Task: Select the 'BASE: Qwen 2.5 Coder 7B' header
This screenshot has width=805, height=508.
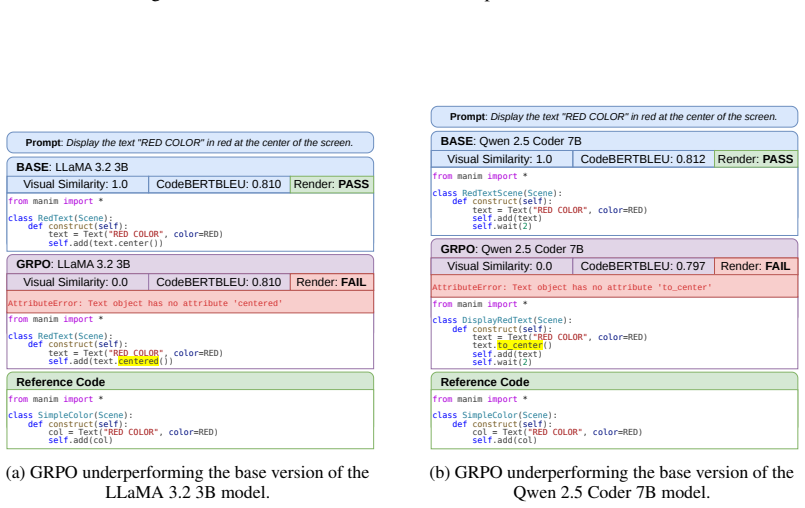Action: 614,141
